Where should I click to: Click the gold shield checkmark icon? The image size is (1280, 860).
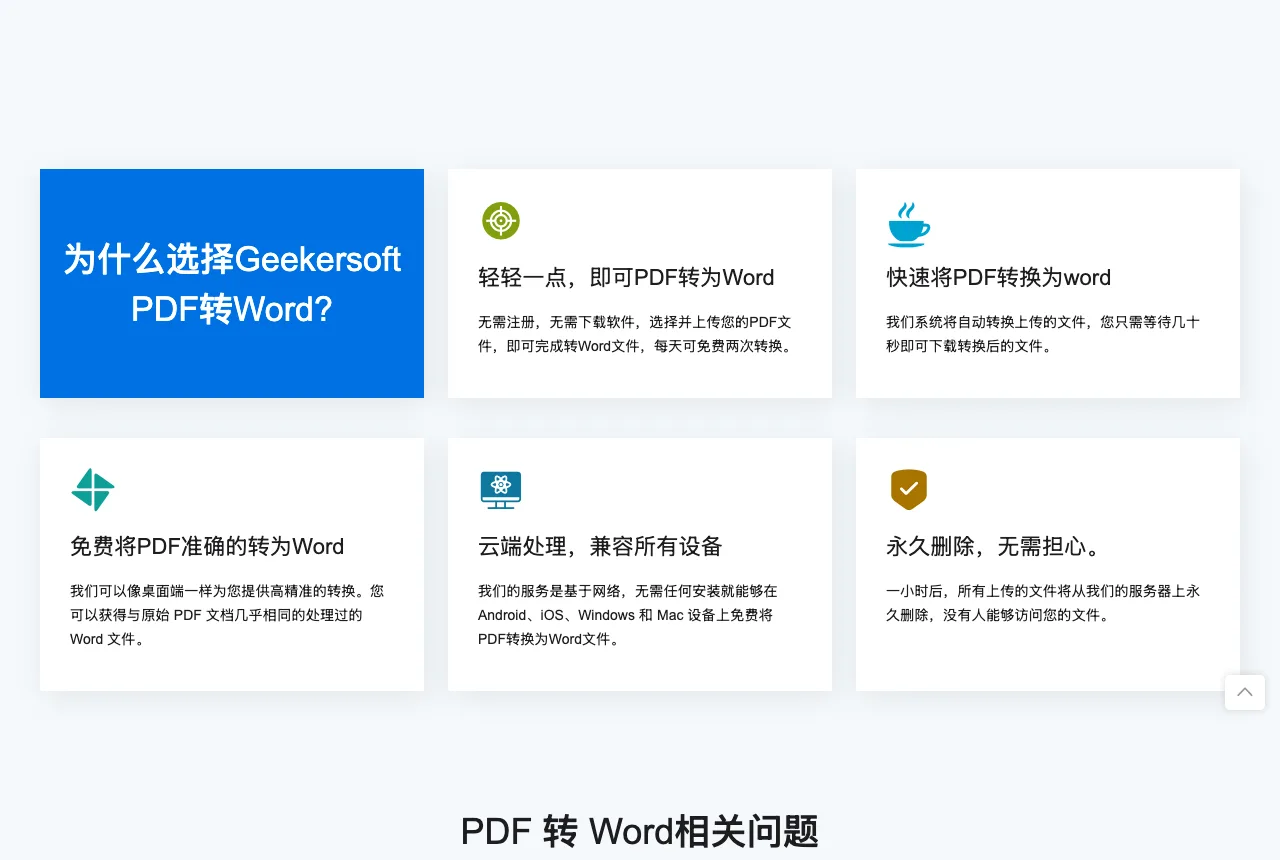tap(909, 490)
